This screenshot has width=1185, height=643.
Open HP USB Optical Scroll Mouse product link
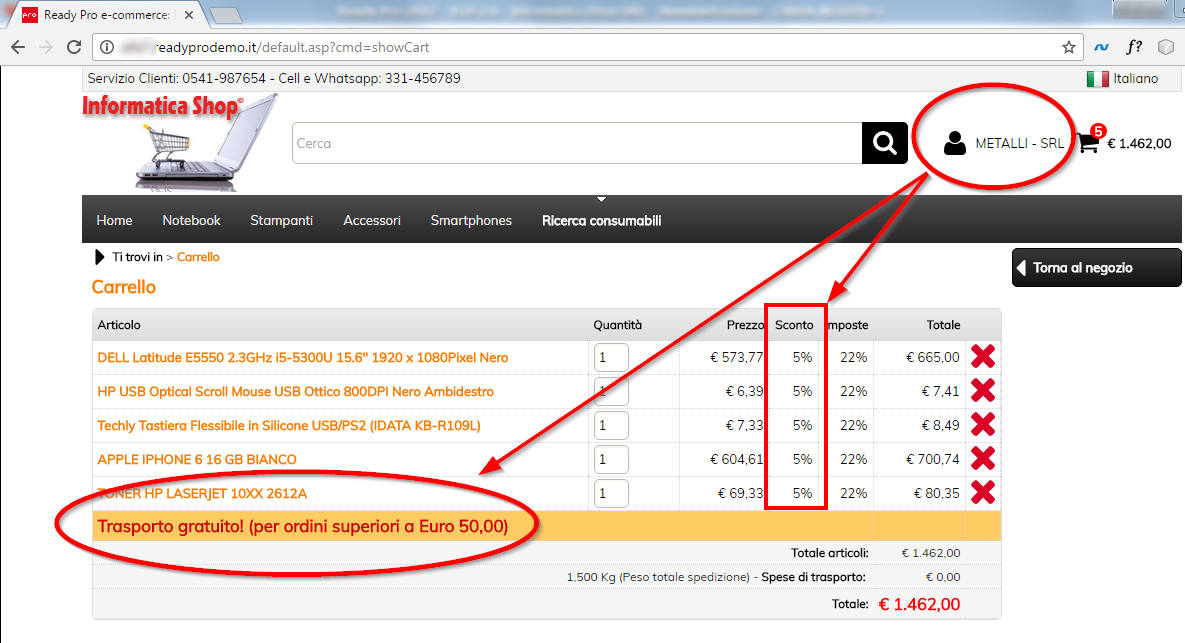click(295, 391)
